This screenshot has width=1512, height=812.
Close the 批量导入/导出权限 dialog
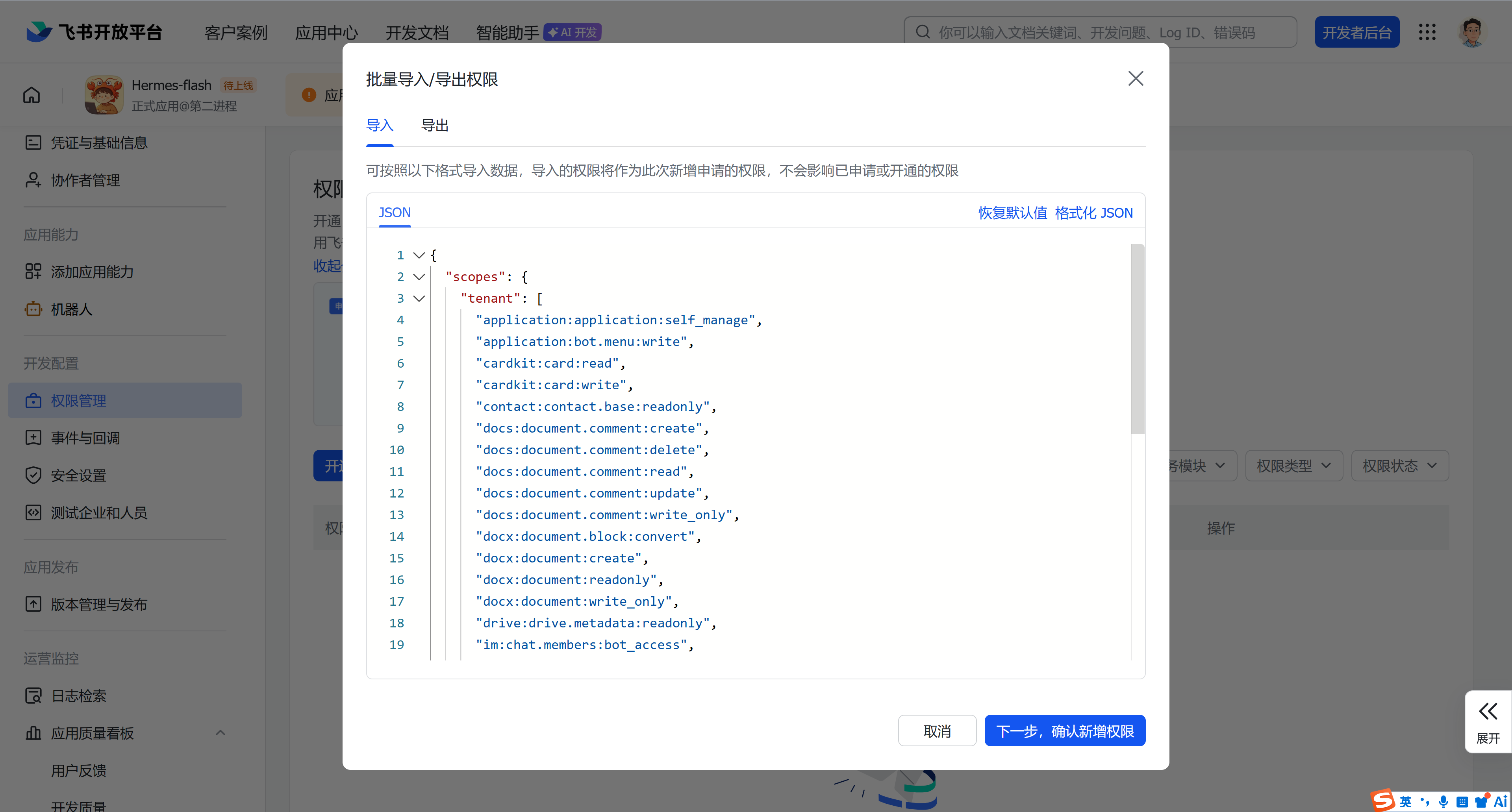(x=1136, y=79)
